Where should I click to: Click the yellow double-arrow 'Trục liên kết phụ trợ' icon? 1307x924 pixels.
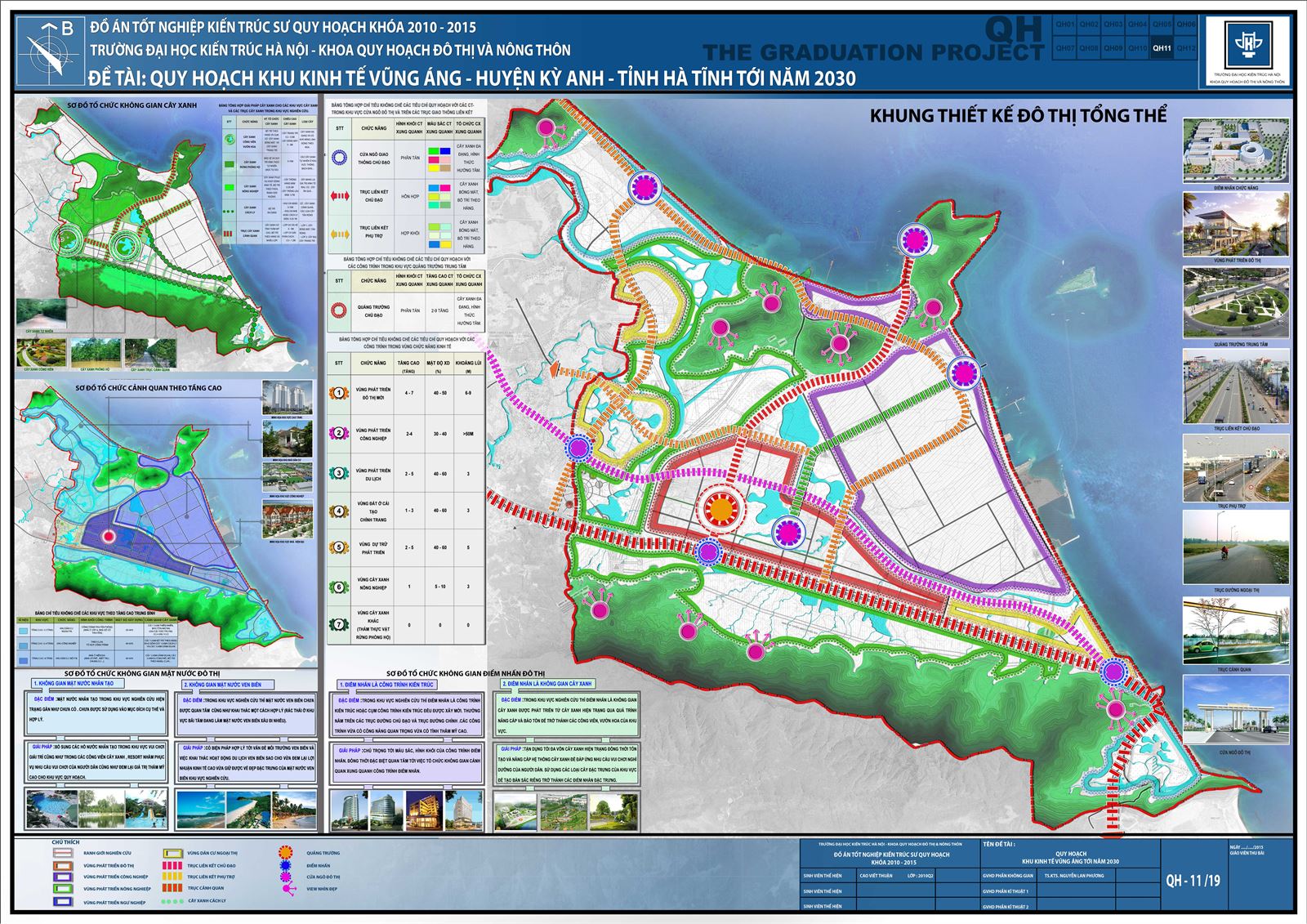(340, 234)
